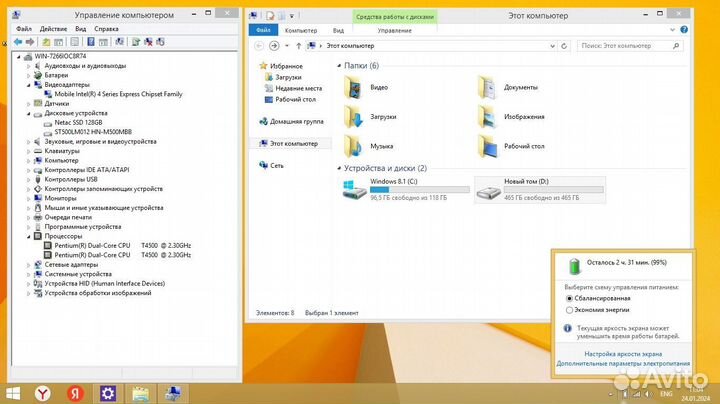Open the Видео folder icon
The width and height of the screenshot is (720, 404).
[354, 87]
